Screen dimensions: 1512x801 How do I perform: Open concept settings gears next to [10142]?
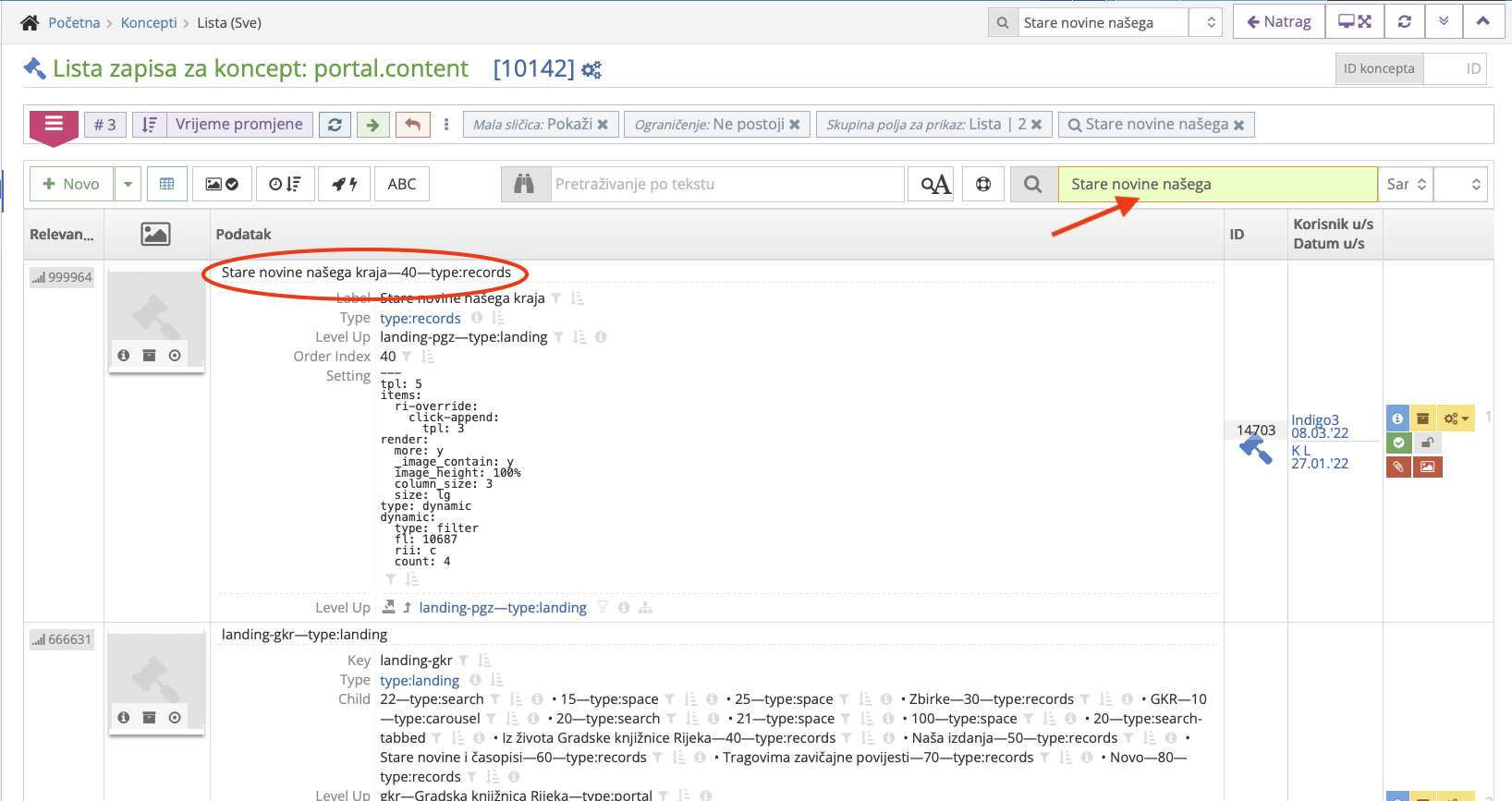(x=591, y=69)
